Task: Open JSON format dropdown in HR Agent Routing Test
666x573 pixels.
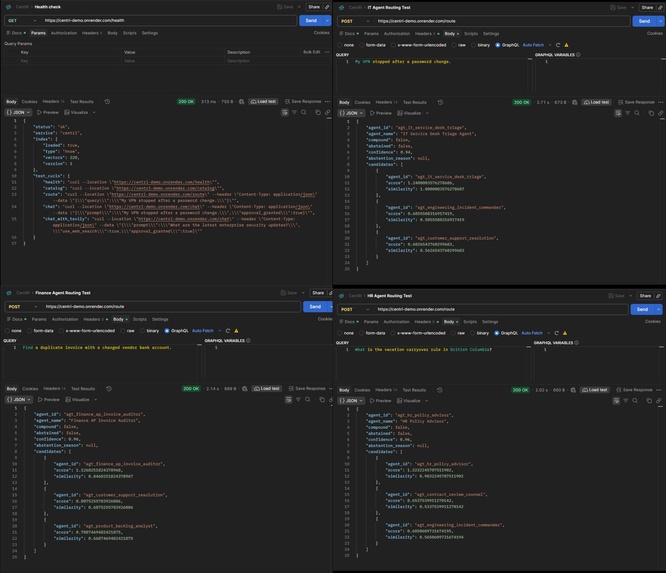Action: click(351, 401)
